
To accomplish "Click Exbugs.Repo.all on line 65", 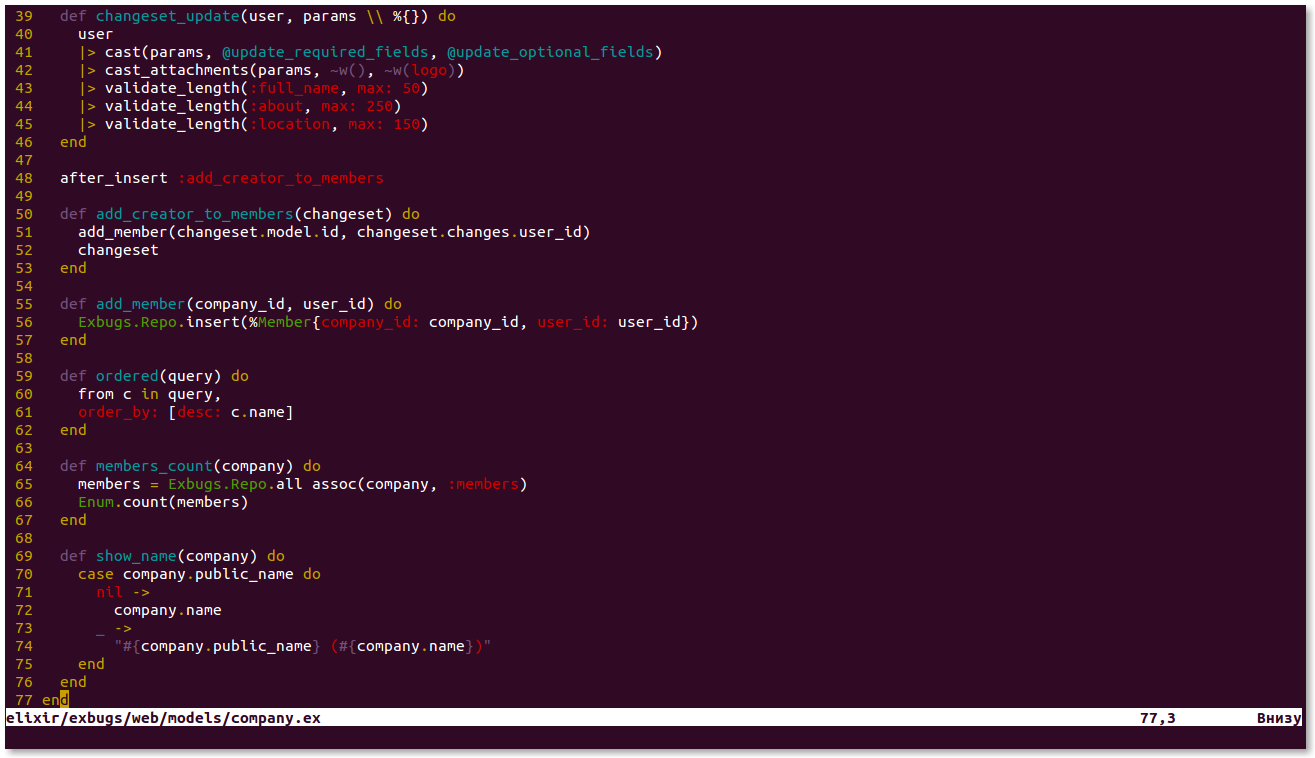I will [x=235, y=484].
